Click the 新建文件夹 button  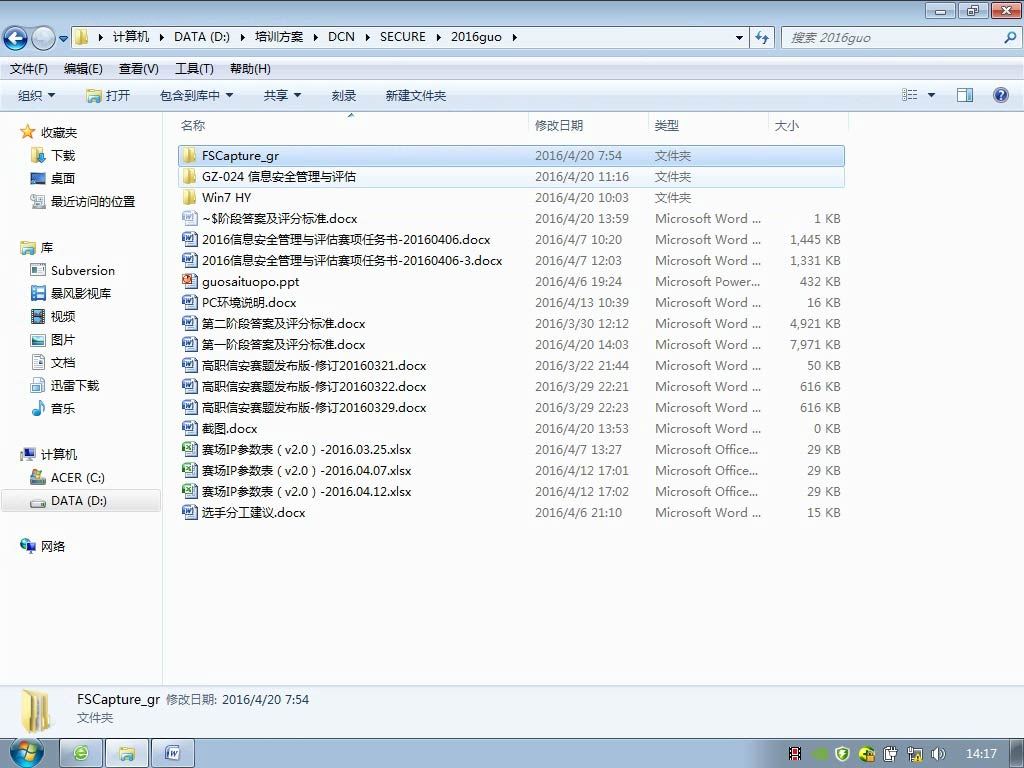pyautogui.click(x=415, y=95)
